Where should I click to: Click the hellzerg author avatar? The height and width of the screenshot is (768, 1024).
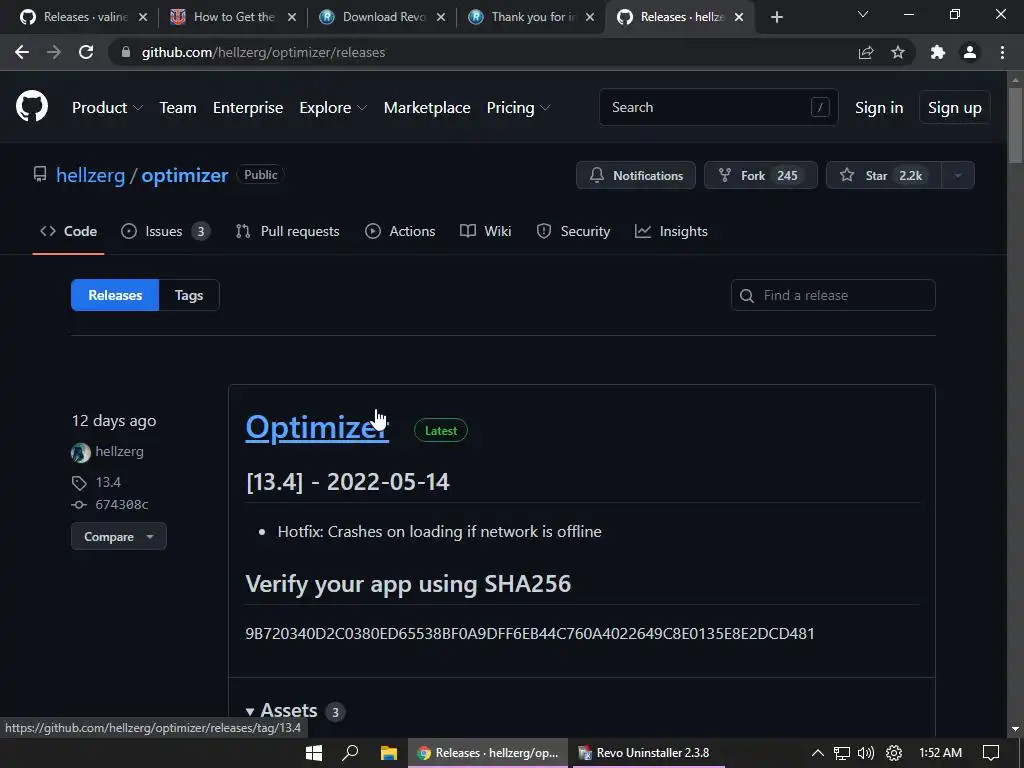(x=80, y=452)
